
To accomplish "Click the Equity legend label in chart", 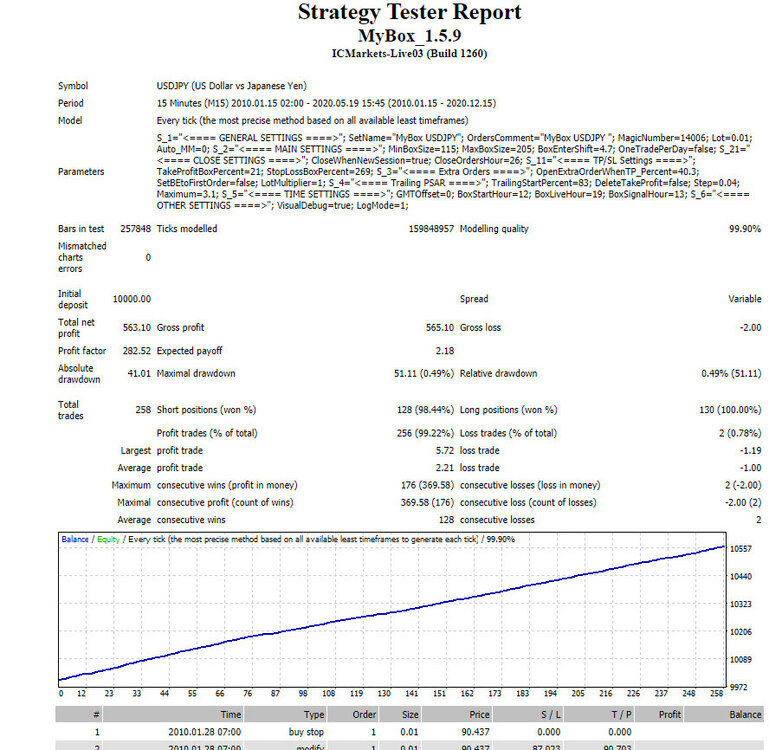I will (108, 539).
